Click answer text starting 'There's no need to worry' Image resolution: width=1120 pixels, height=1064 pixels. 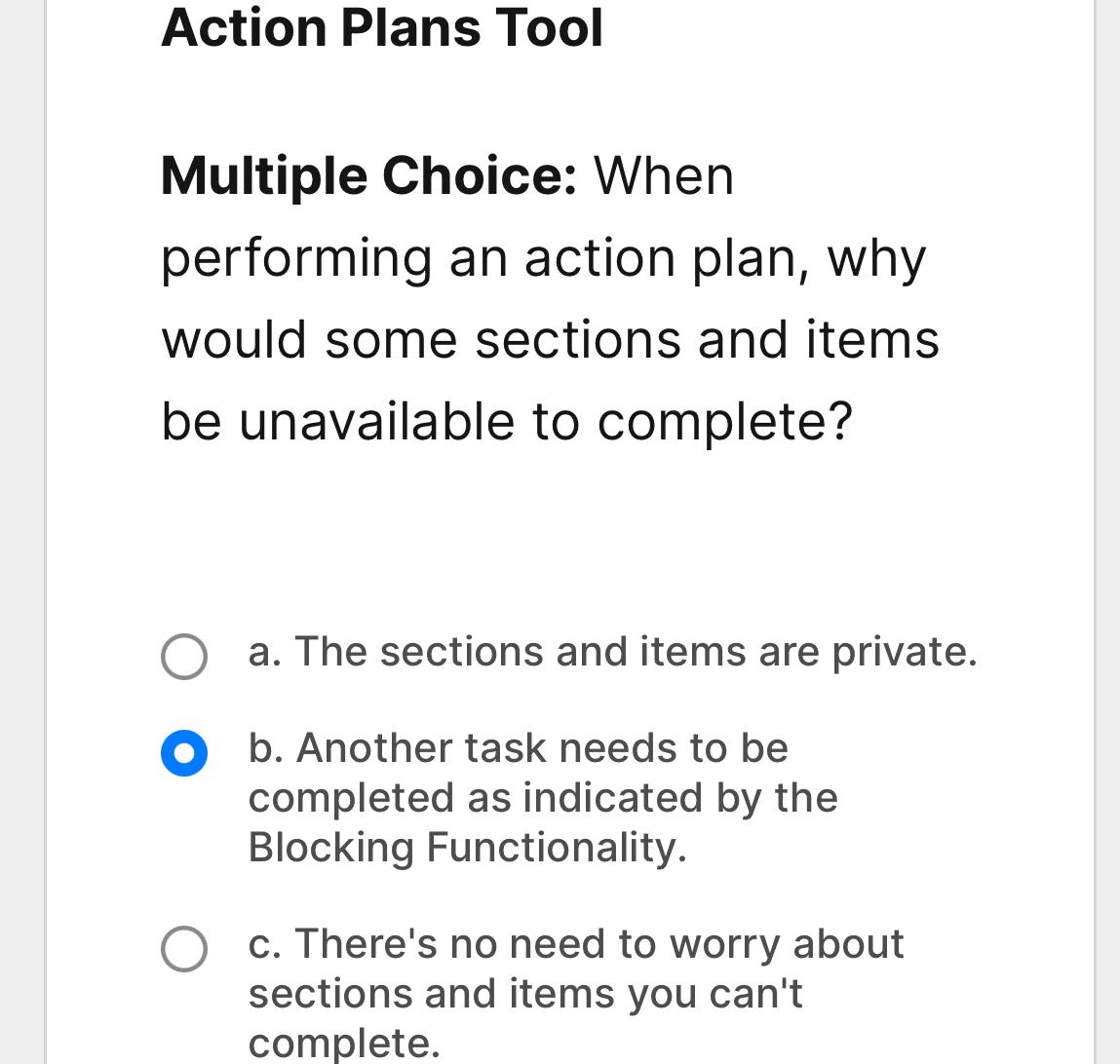(575, 944)
